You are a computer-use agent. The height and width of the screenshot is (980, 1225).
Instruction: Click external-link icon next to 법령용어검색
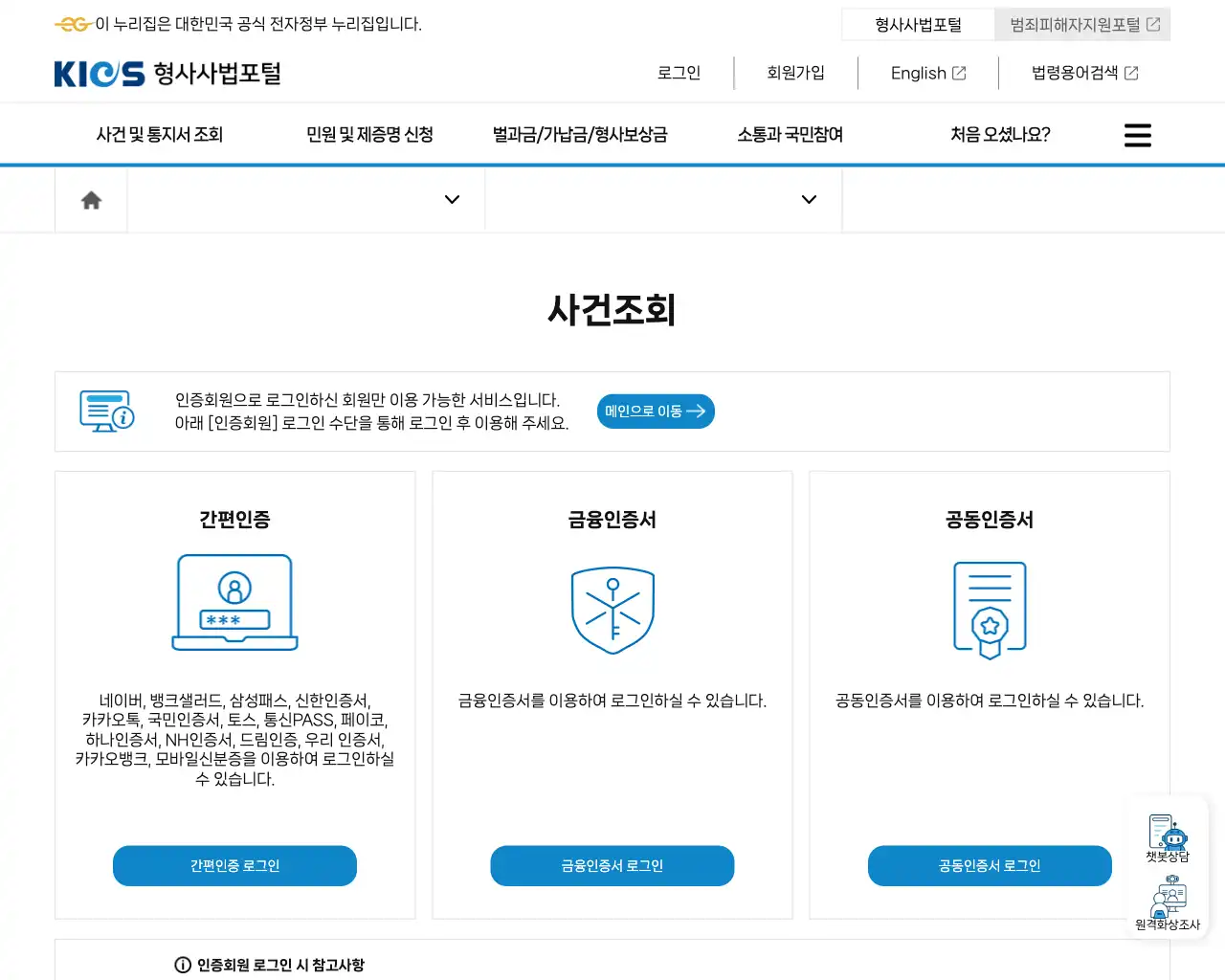click(x=1131, y=73)
